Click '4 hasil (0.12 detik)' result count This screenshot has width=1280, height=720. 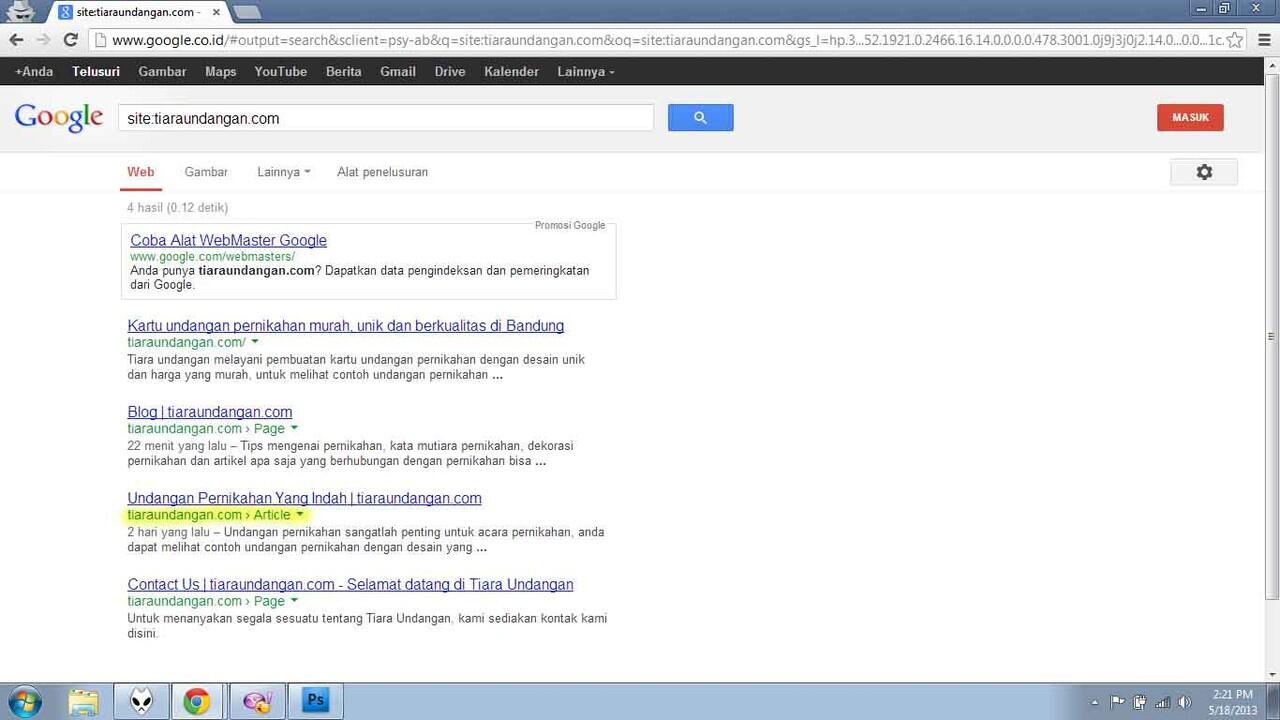click(x=177, y=208)
